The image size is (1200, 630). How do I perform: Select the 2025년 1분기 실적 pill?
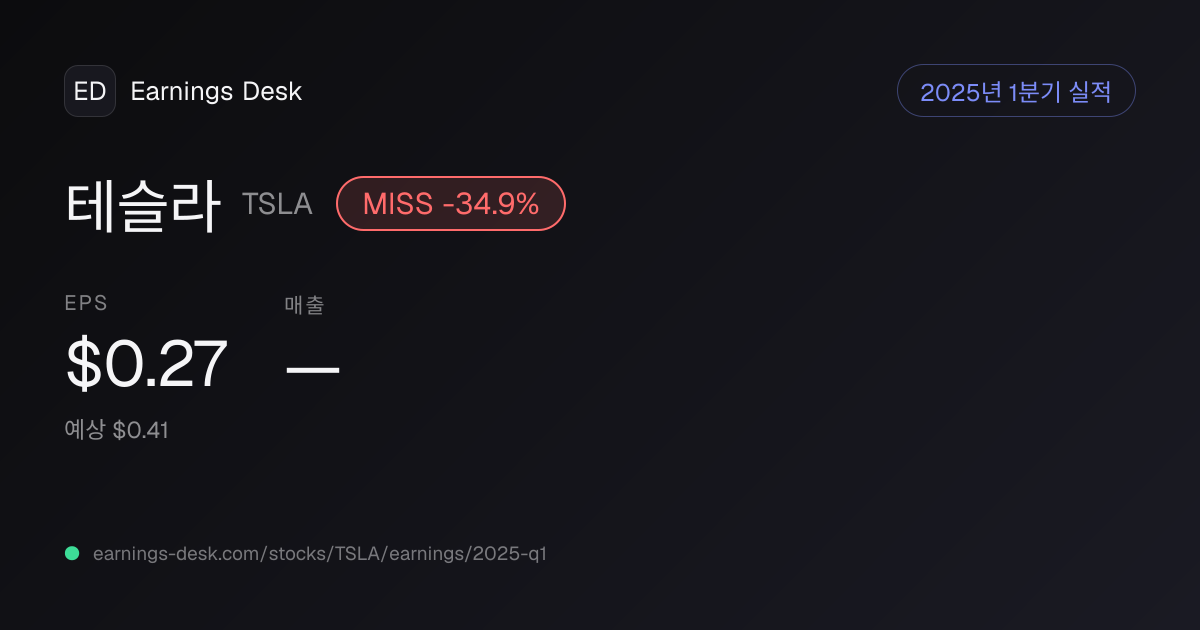(1016, 91)
